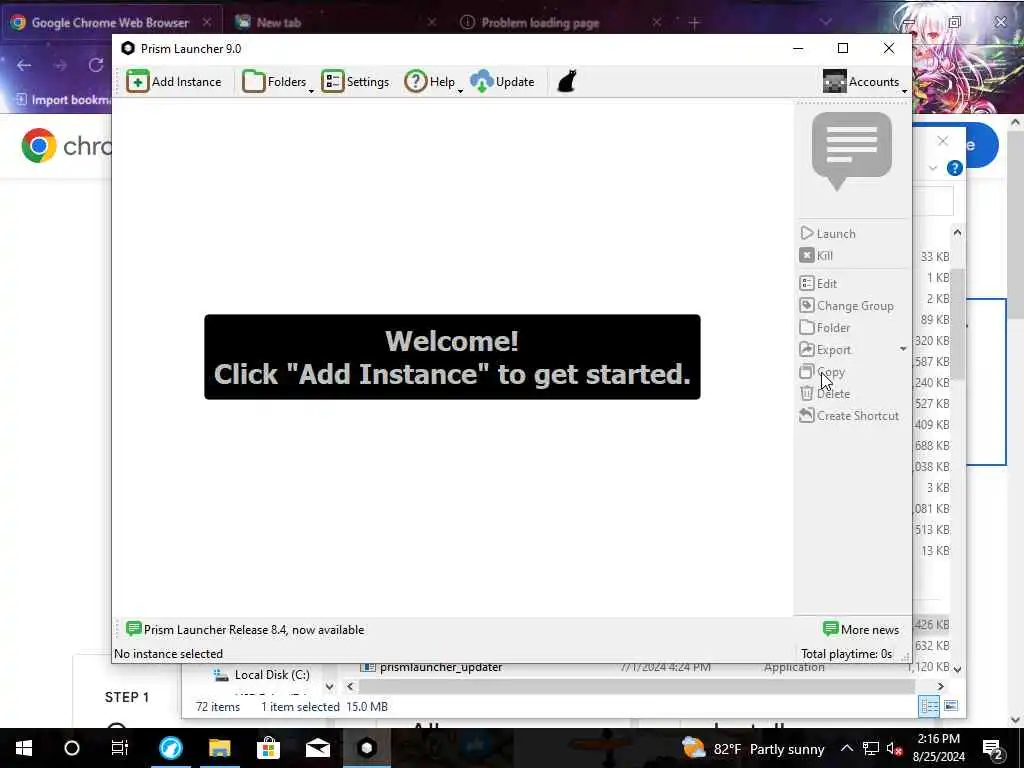The image size is (1024, 768).
Task: Click the browser back arrow
Action: (x=24, y=65)
